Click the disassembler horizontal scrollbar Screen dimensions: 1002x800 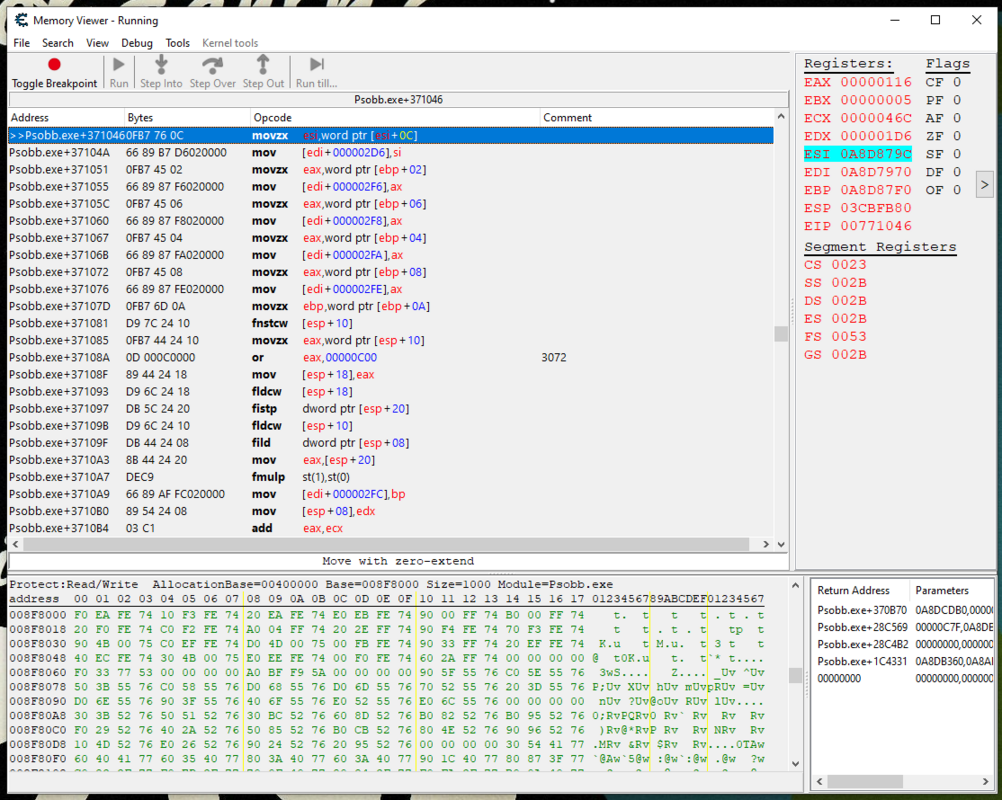[x=386, y=544]
